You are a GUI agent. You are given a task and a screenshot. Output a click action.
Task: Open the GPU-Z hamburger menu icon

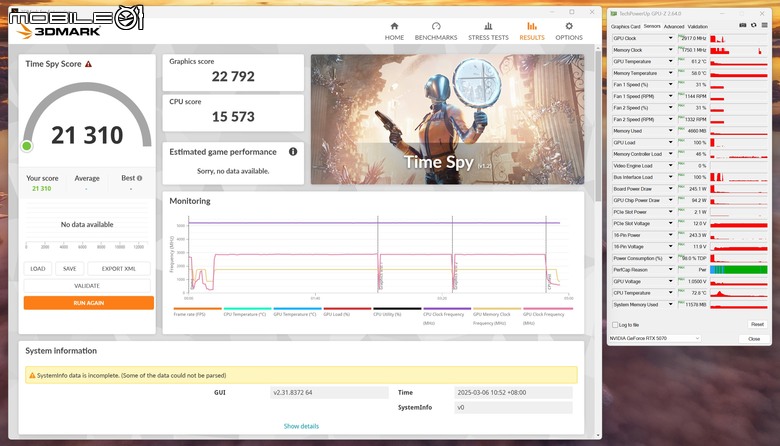pos(765,25)
